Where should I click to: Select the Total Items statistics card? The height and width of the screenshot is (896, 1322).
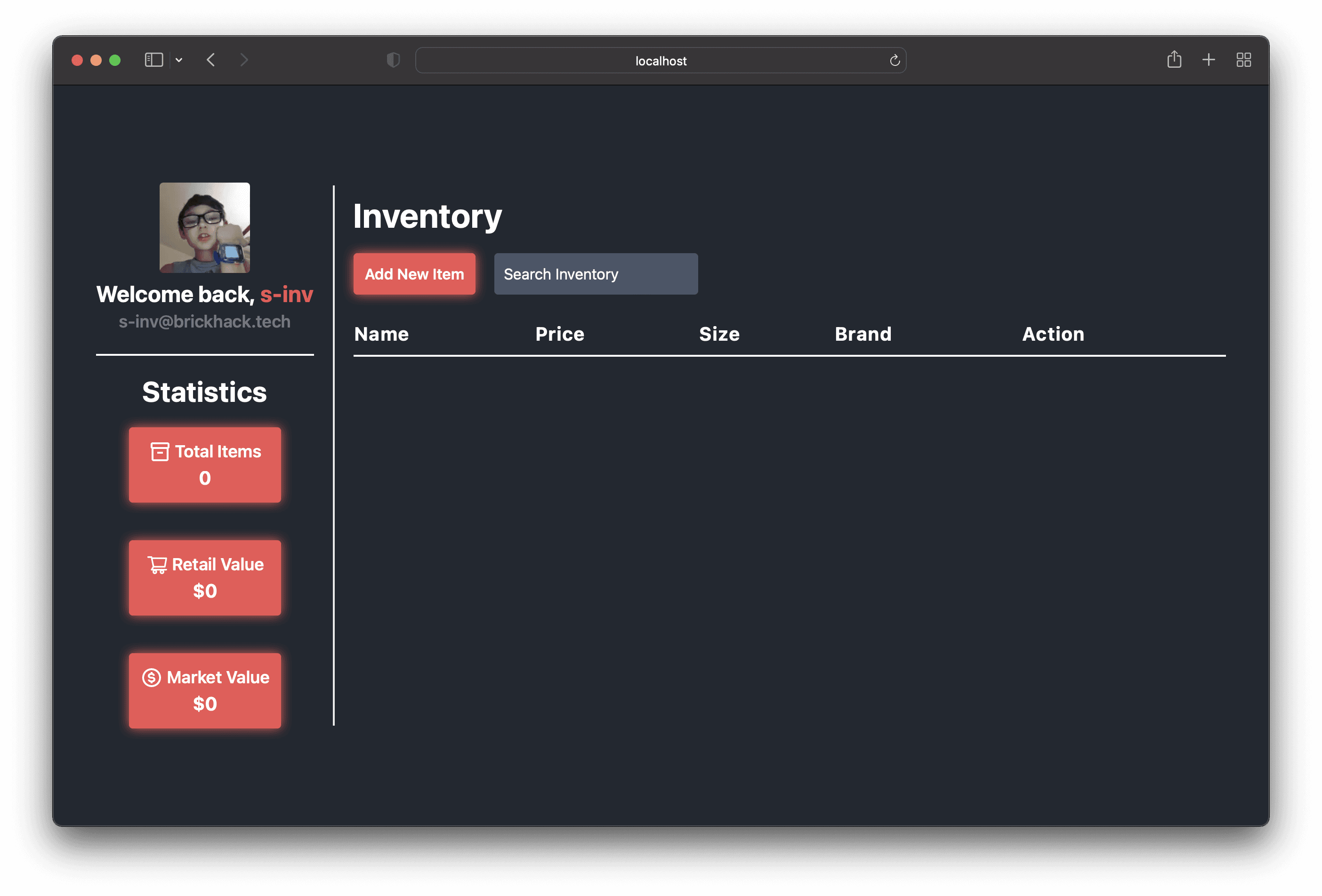(204, 464)
